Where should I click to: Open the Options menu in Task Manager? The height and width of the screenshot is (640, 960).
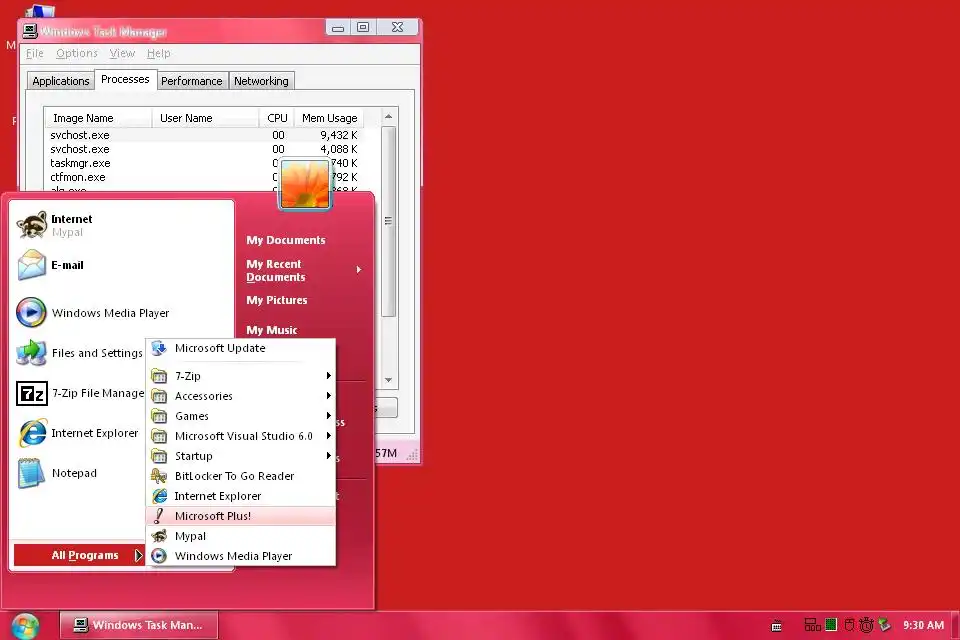(77, 53)
